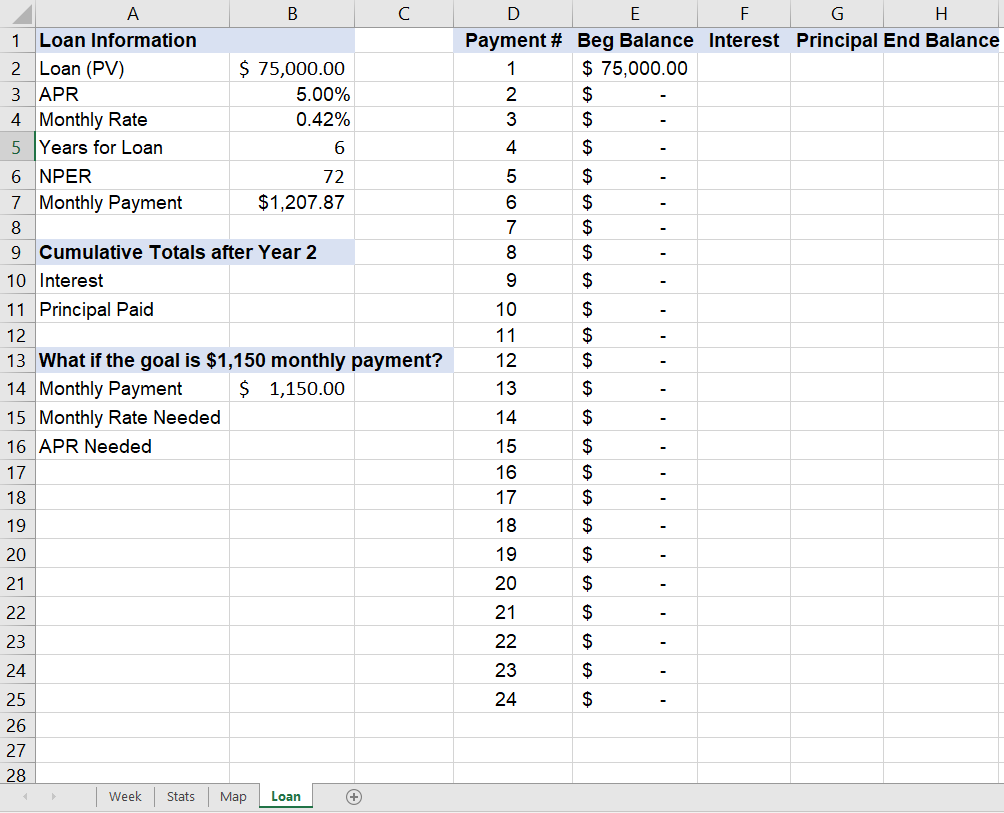Click the Monthly Payment value $1,207.87
Image resolution: width=1004 pixels, height=813 pixels.
point(292,202)
